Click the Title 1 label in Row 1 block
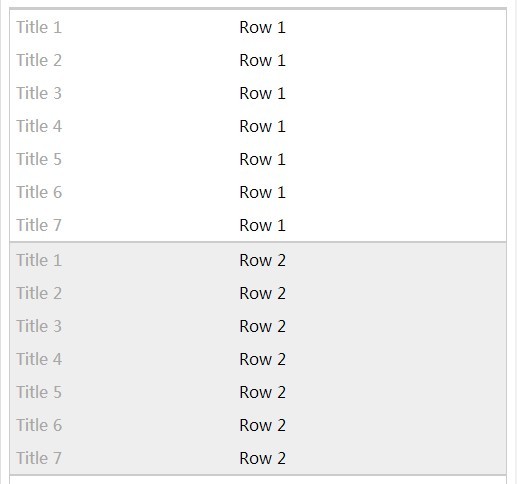The image size is (517, 484). (39, 27)
